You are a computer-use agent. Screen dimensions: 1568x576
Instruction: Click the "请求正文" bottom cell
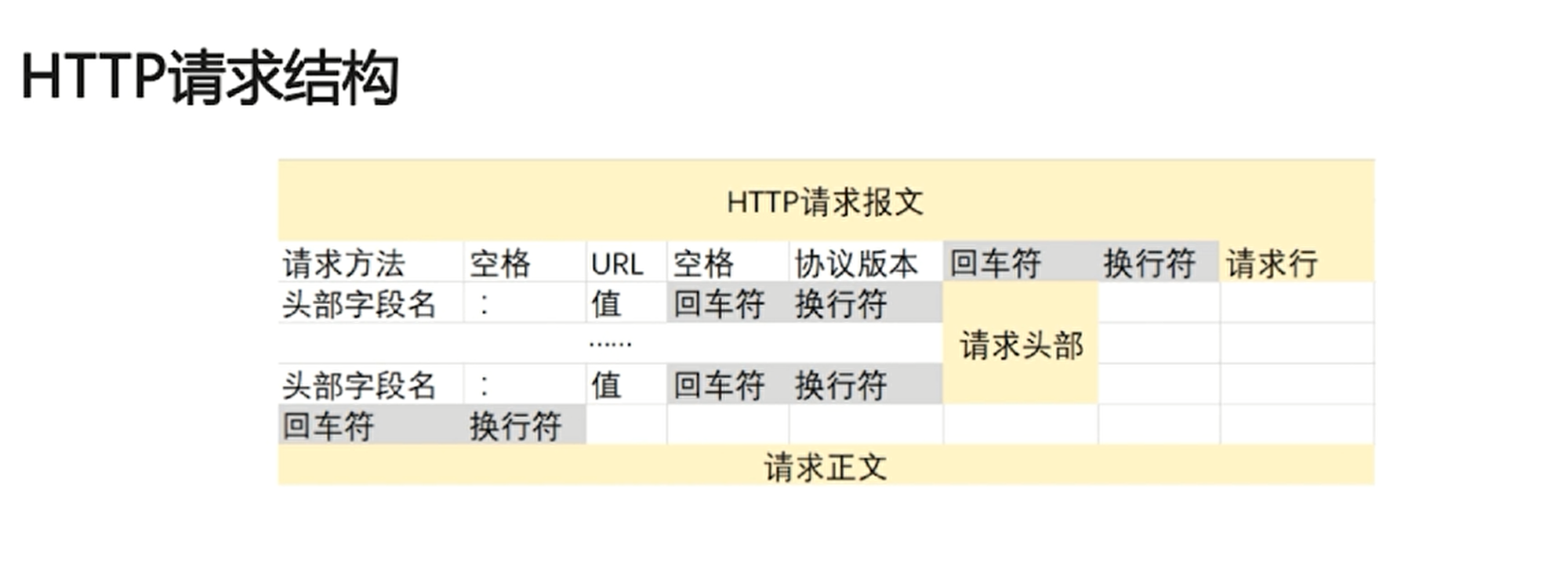click(826, 466)
